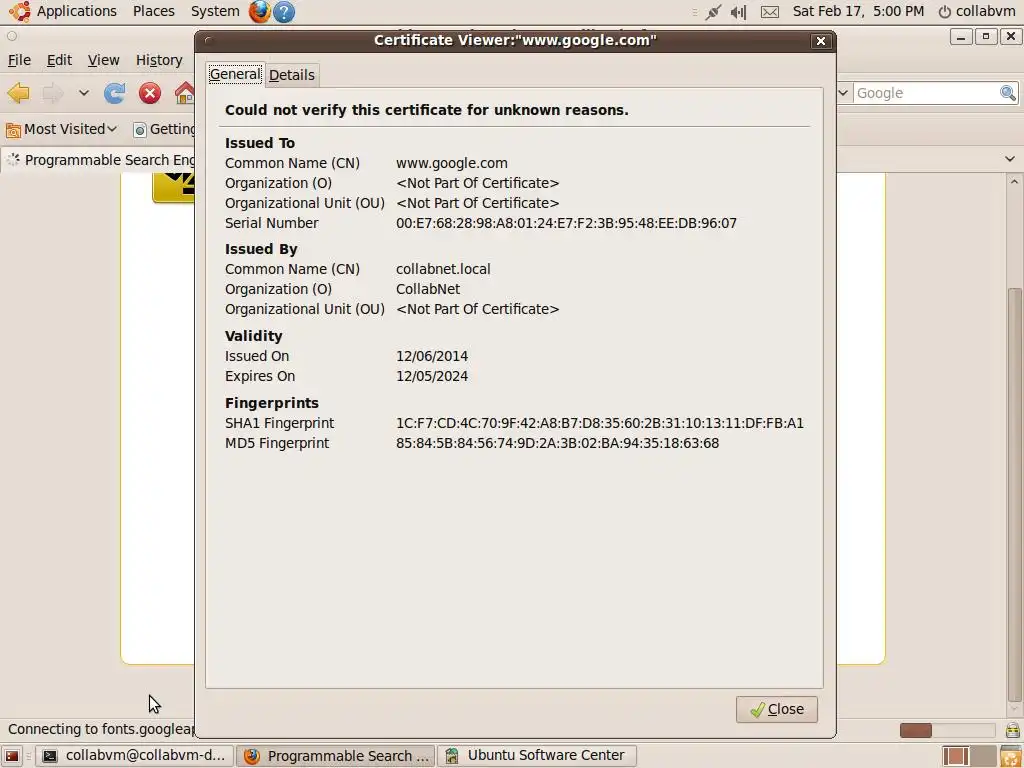Screen dimensions: 1024x768
Task: Open the collabvm user session menu
Action: [x=977, y=11]
